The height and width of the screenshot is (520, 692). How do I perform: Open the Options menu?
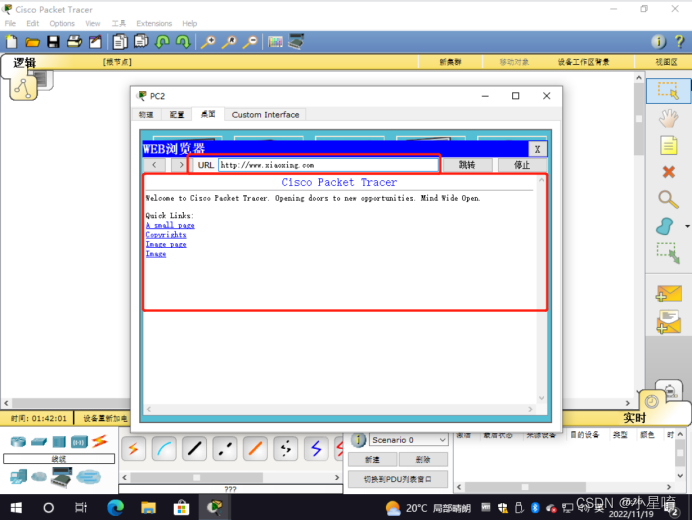click(62, 23)
